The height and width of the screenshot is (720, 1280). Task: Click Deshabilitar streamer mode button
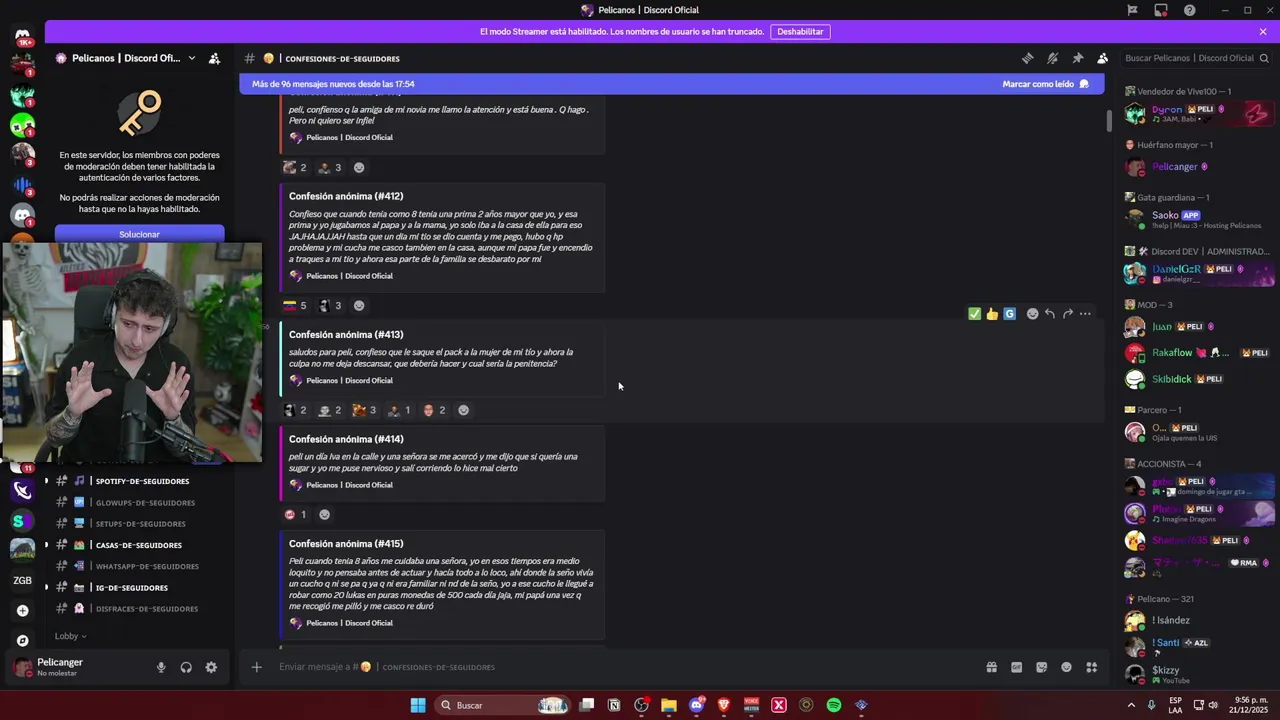coord(800,31)
